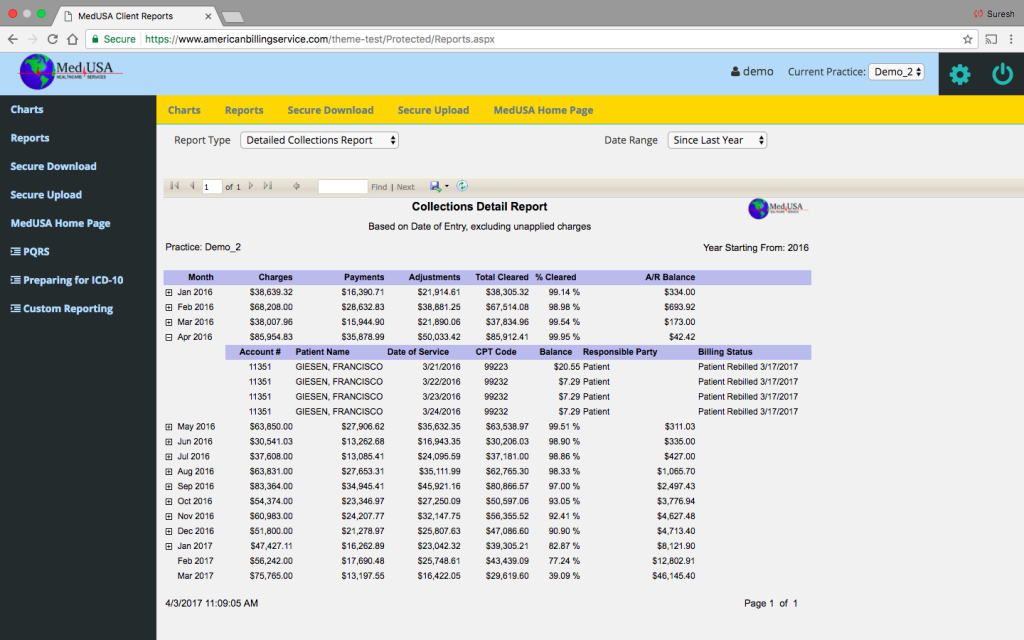Go to browser home page
The width and height of the screenshot is (1024, 640).
[72, 39]
